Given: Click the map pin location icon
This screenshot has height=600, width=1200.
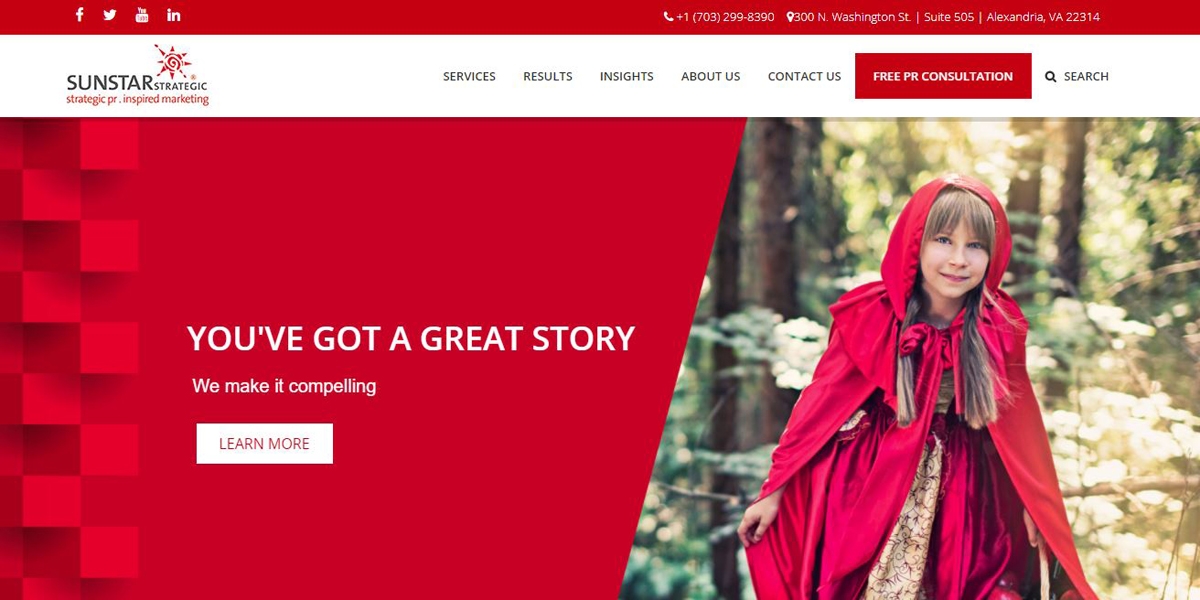Looking at the screenshot, I should coord(790,17).
